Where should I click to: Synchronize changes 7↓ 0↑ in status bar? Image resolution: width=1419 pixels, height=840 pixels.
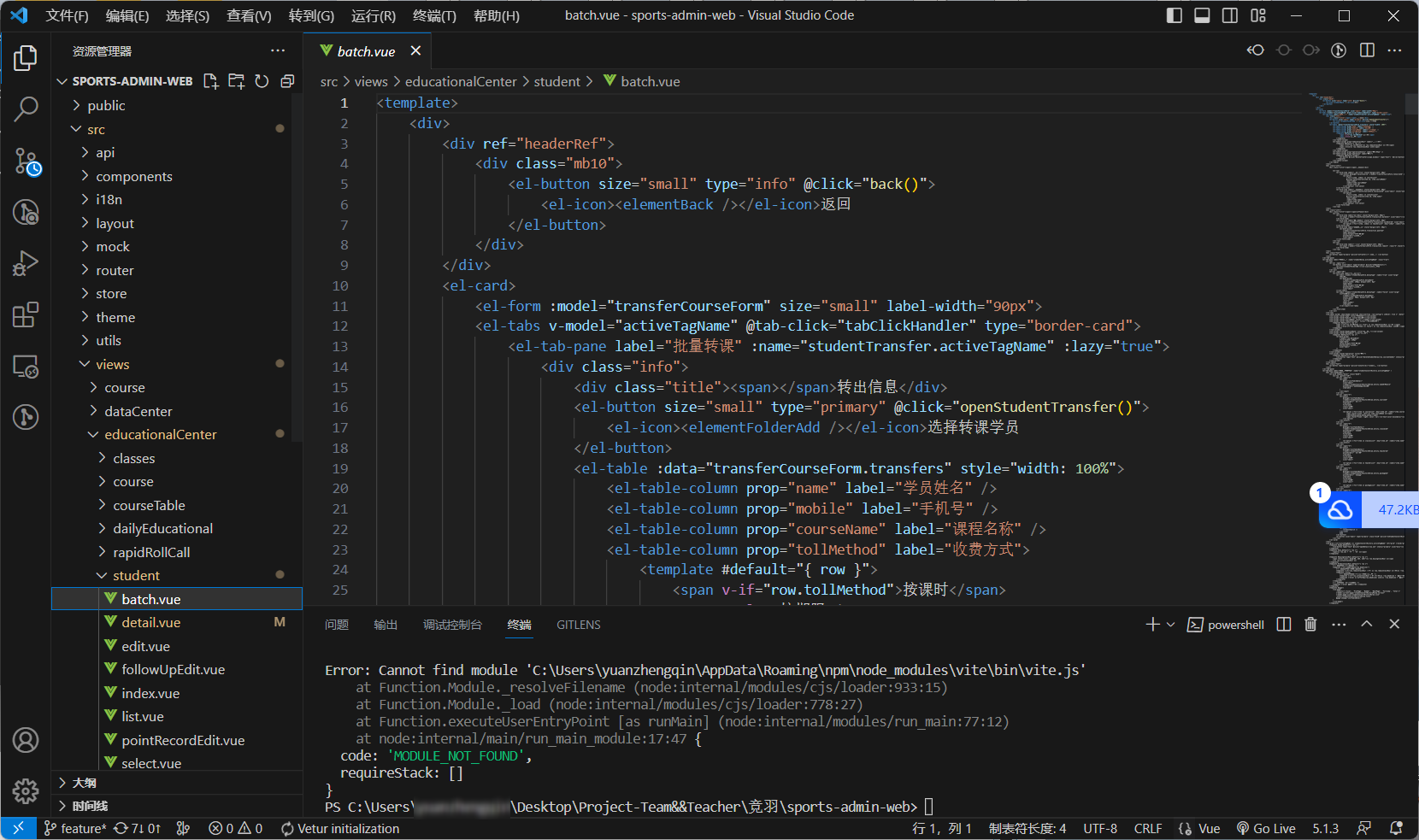(138, 828)
